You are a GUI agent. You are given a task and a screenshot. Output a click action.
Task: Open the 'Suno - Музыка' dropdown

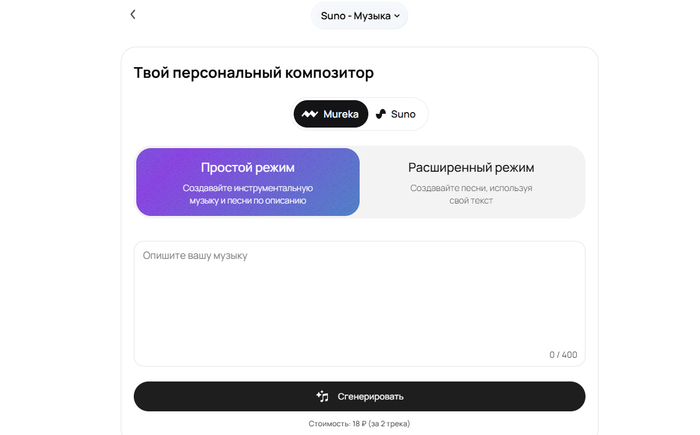point(359,16)
